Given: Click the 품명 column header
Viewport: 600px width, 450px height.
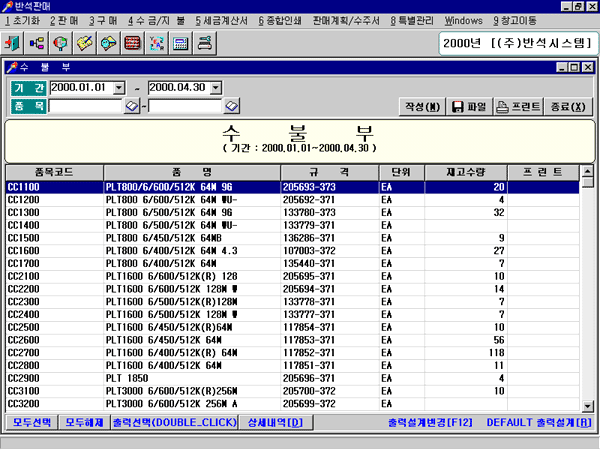Looking at the screenshot, I should tap(192, 173).
